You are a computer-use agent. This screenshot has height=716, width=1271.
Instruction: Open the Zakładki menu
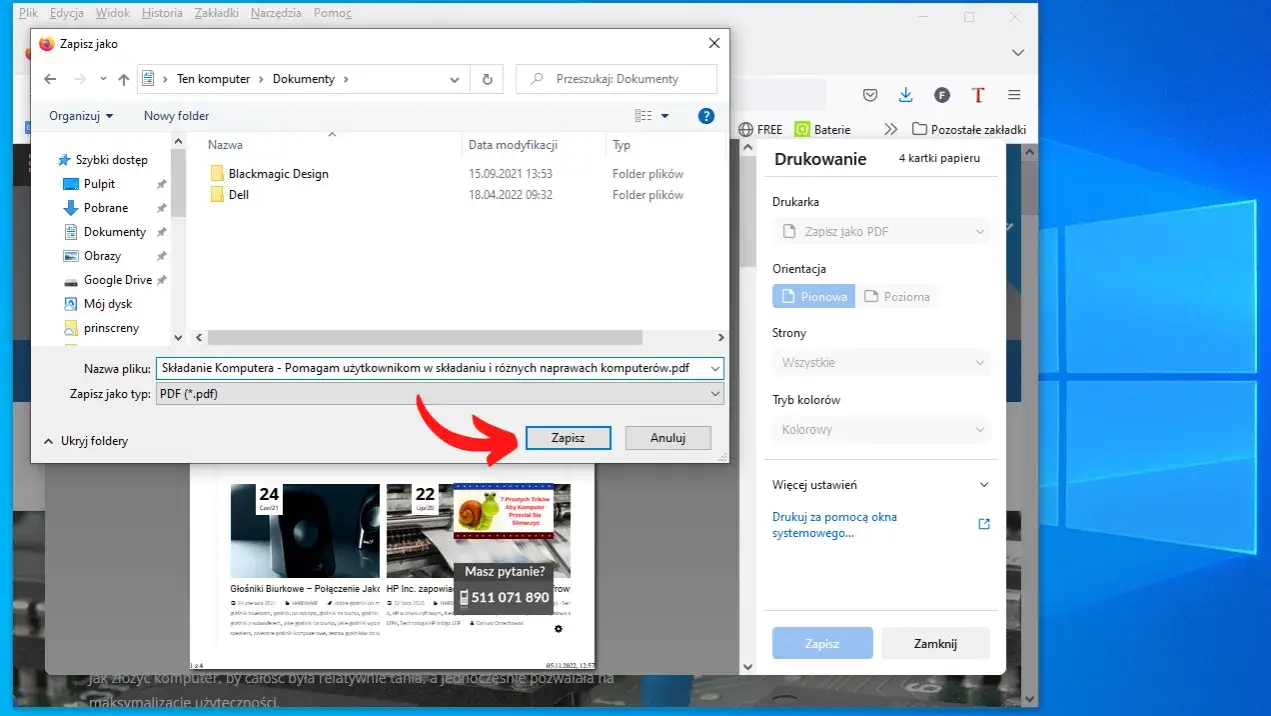(x=216, y=13)
